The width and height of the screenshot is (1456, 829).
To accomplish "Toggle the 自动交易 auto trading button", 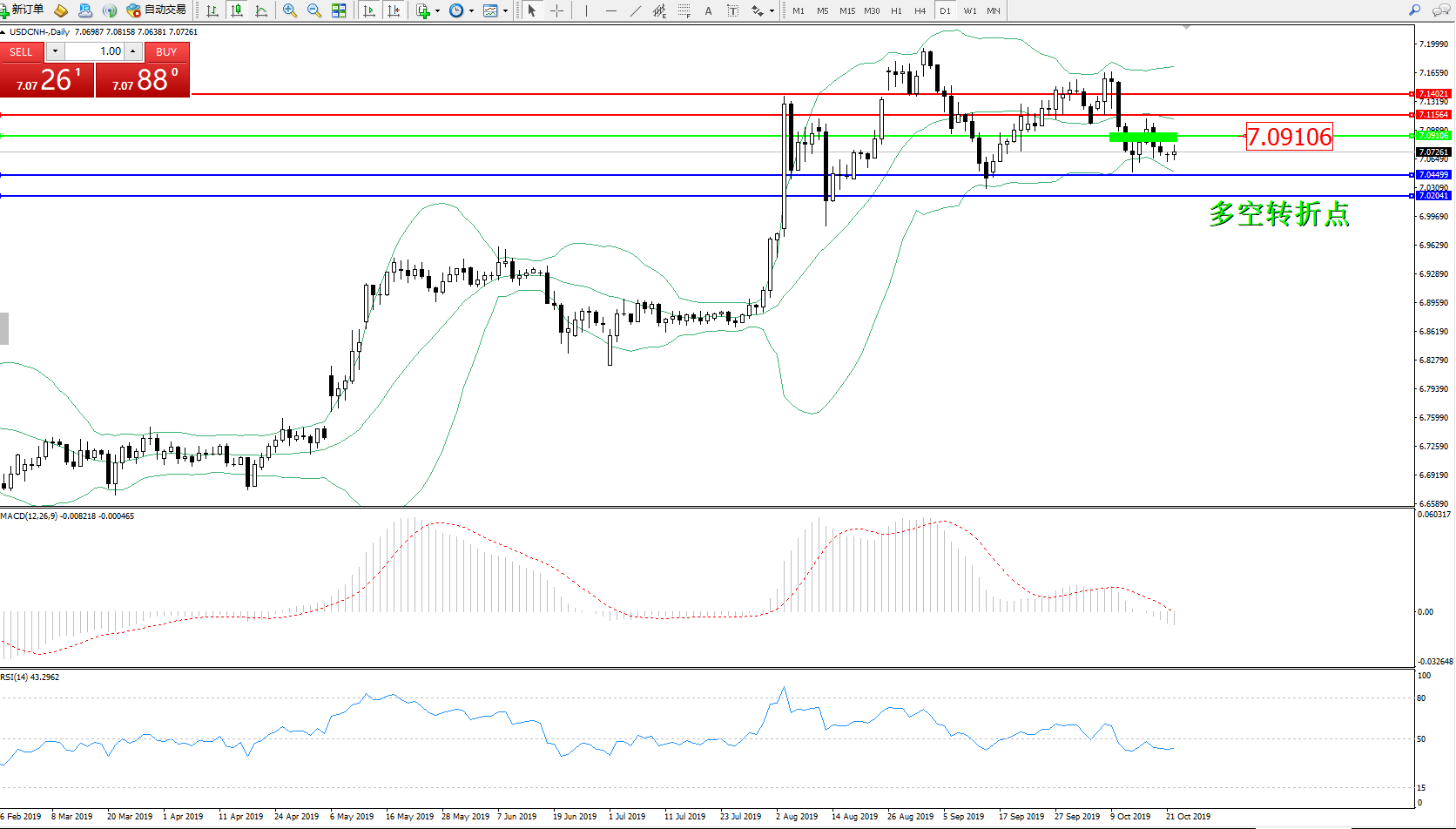I will point(157,10).
